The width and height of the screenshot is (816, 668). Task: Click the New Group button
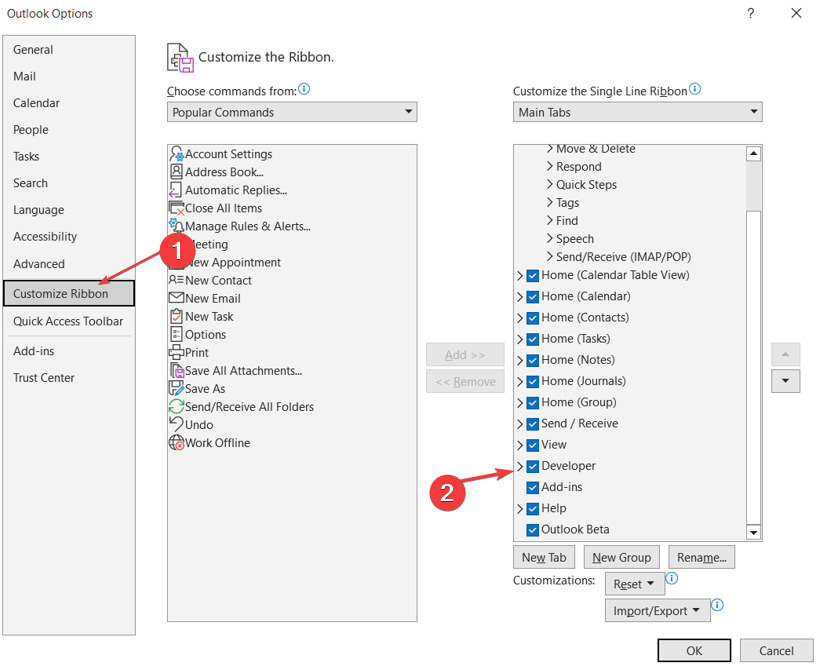click(621, 557)
